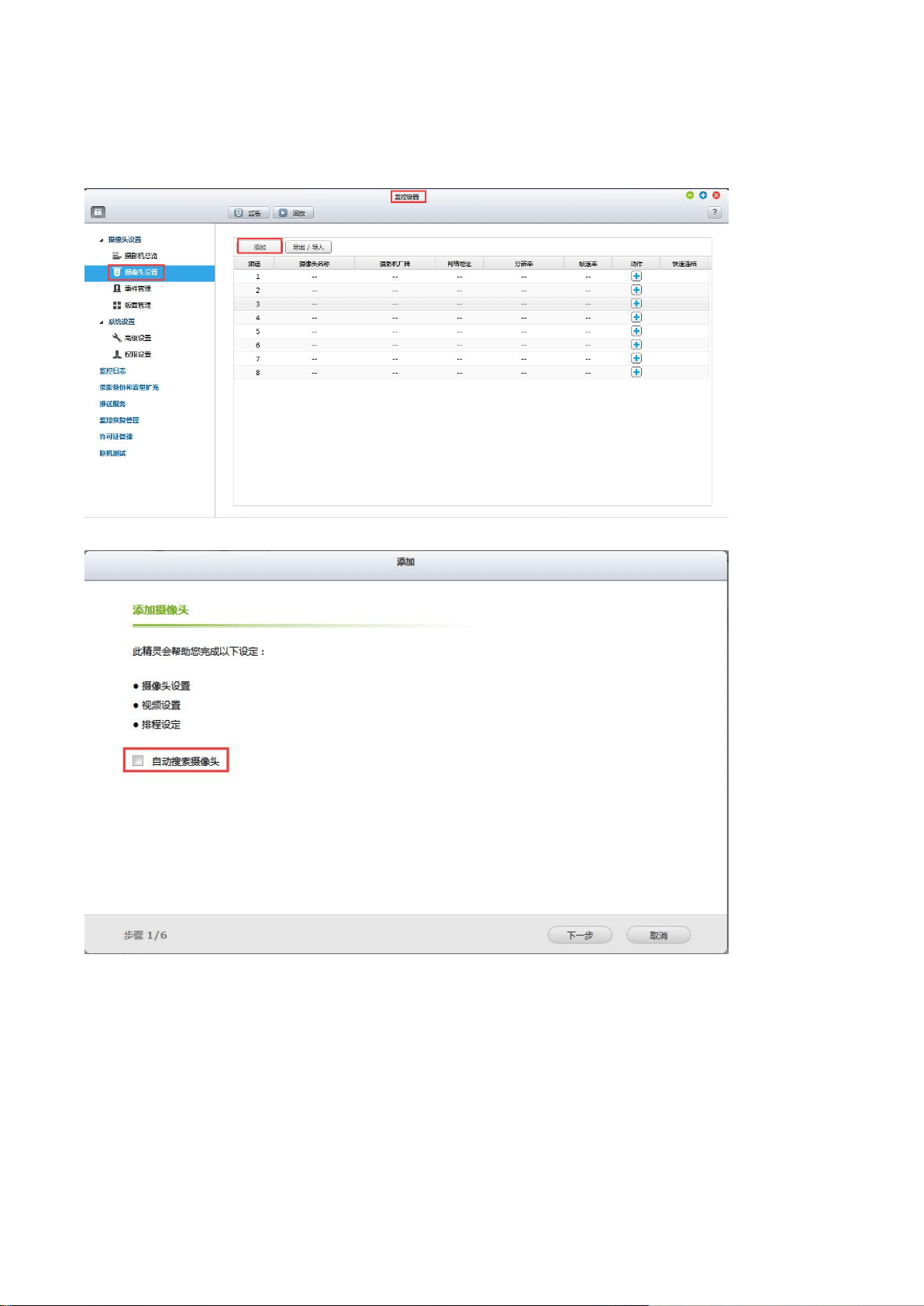Open the 监控日志 link

(x=112, y=371)
